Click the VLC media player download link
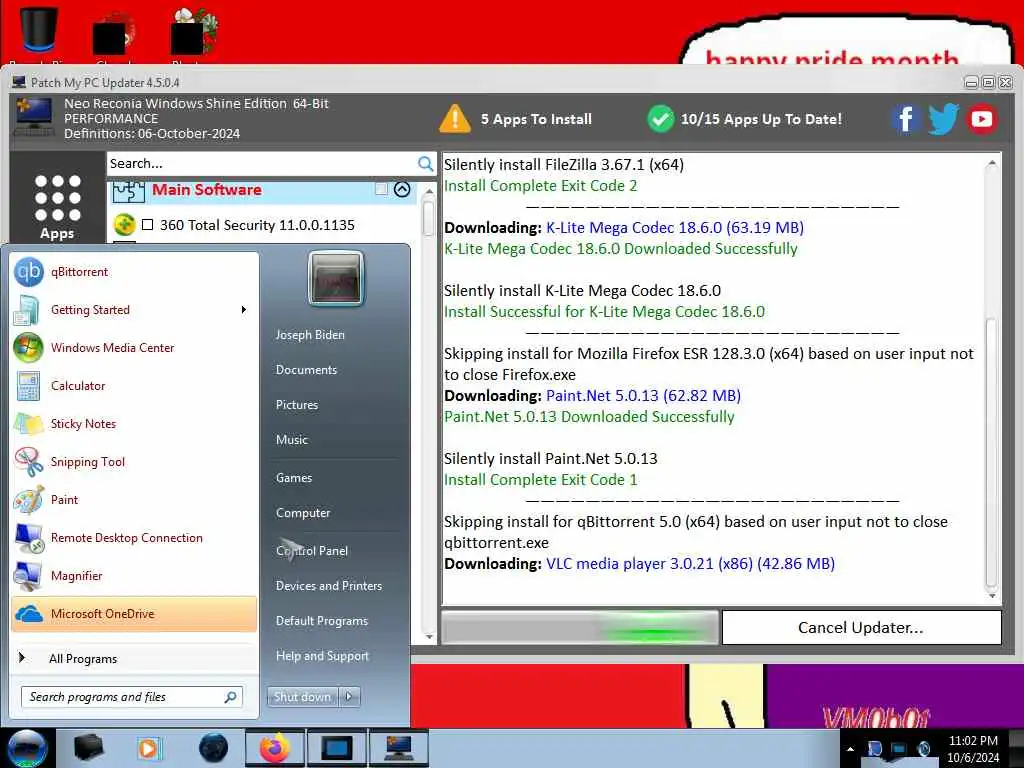This screenshot has width=1024, height=768. point(690,564)
